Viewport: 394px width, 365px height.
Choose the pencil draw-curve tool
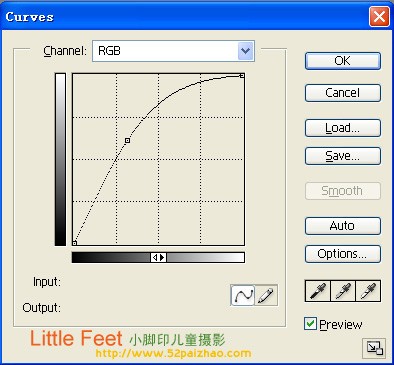[x=266, y=295]
